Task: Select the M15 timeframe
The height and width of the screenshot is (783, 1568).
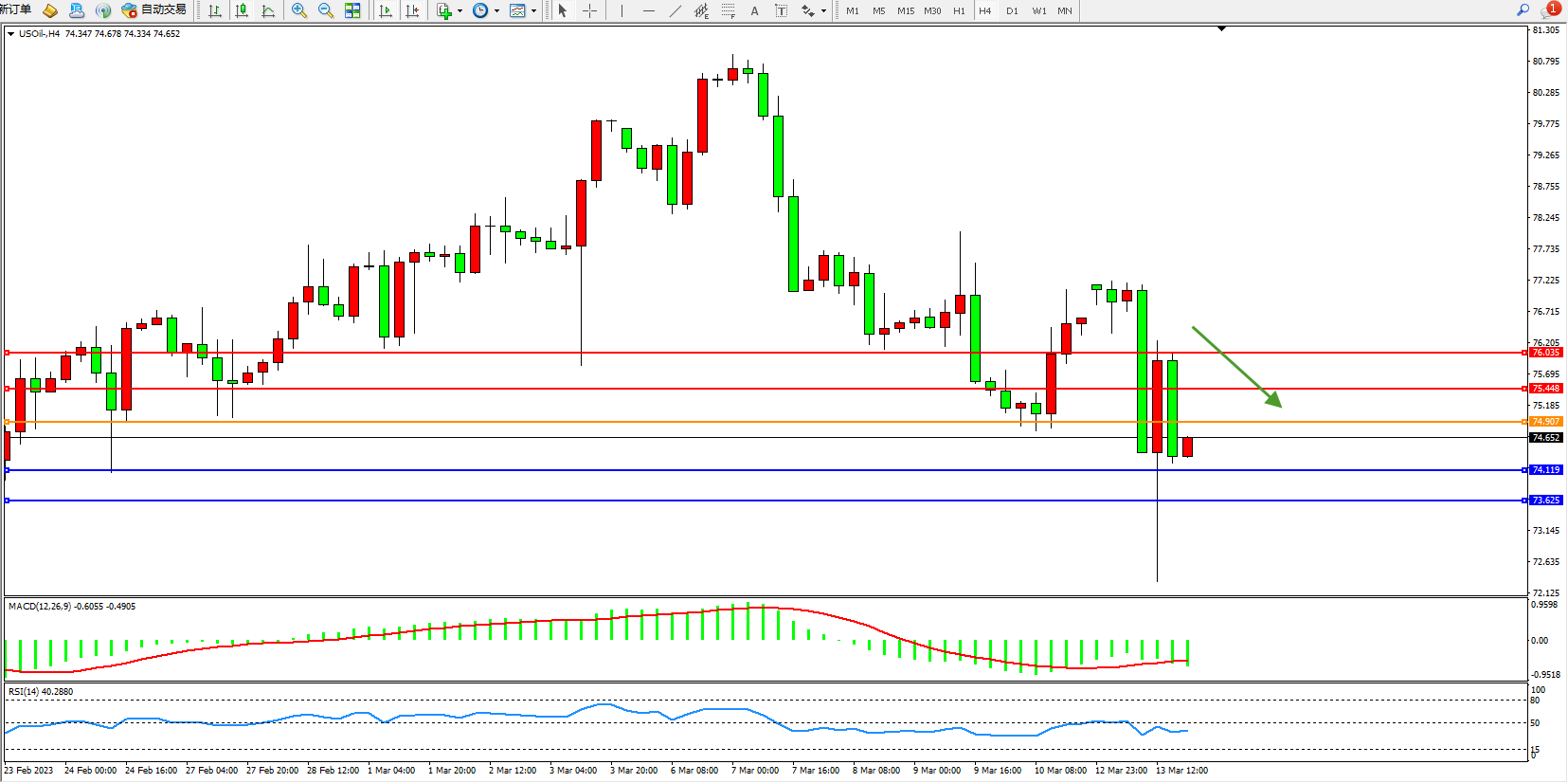Action: click(x=906, y=10)
